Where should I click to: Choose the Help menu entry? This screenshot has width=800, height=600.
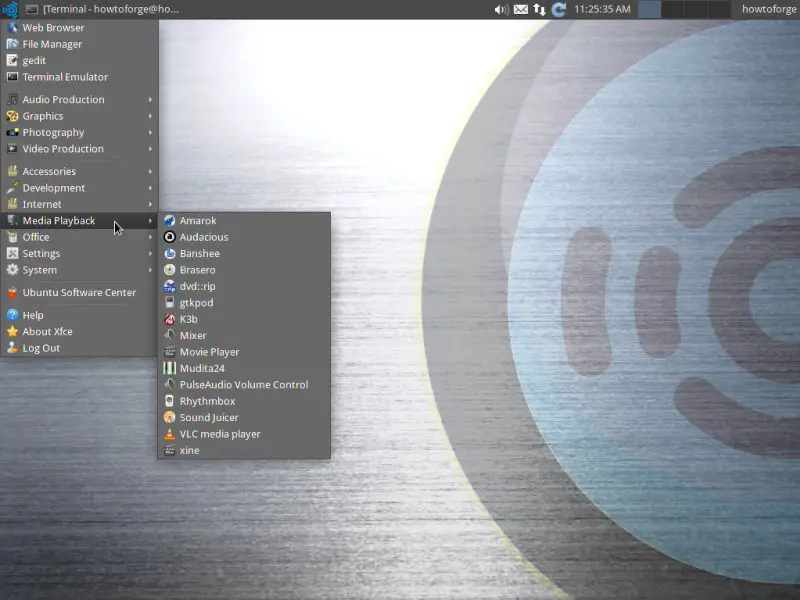pos(80,315)
